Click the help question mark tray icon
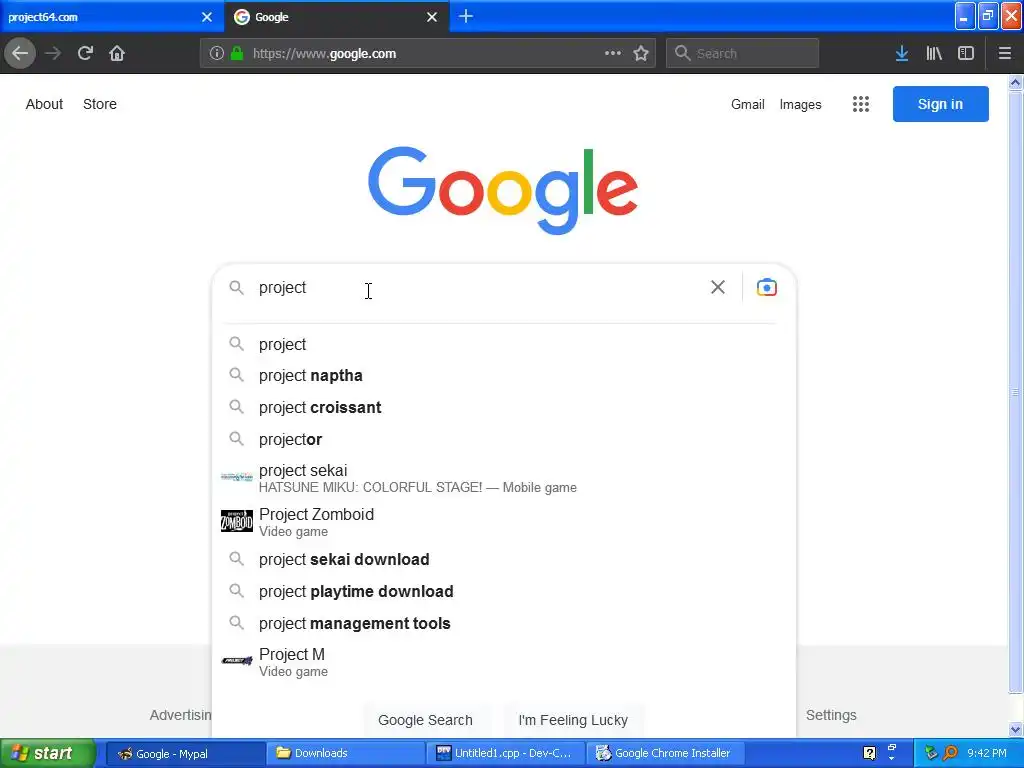 point(869,753)
